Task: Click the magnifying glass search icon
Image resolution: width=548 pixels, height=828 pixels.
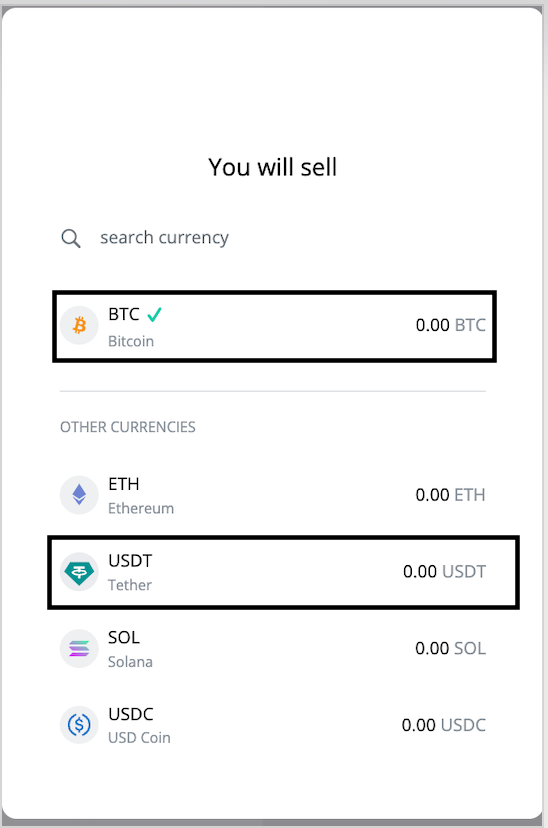Action: pyautogui.click(x=71, y=238)
